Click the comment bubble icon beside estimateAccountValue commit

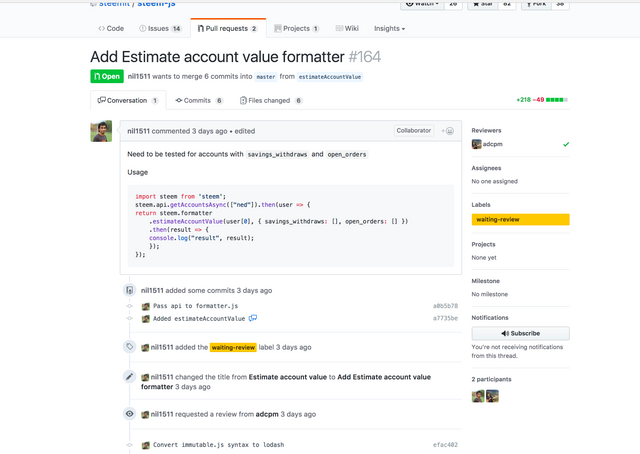pos(253,318)
